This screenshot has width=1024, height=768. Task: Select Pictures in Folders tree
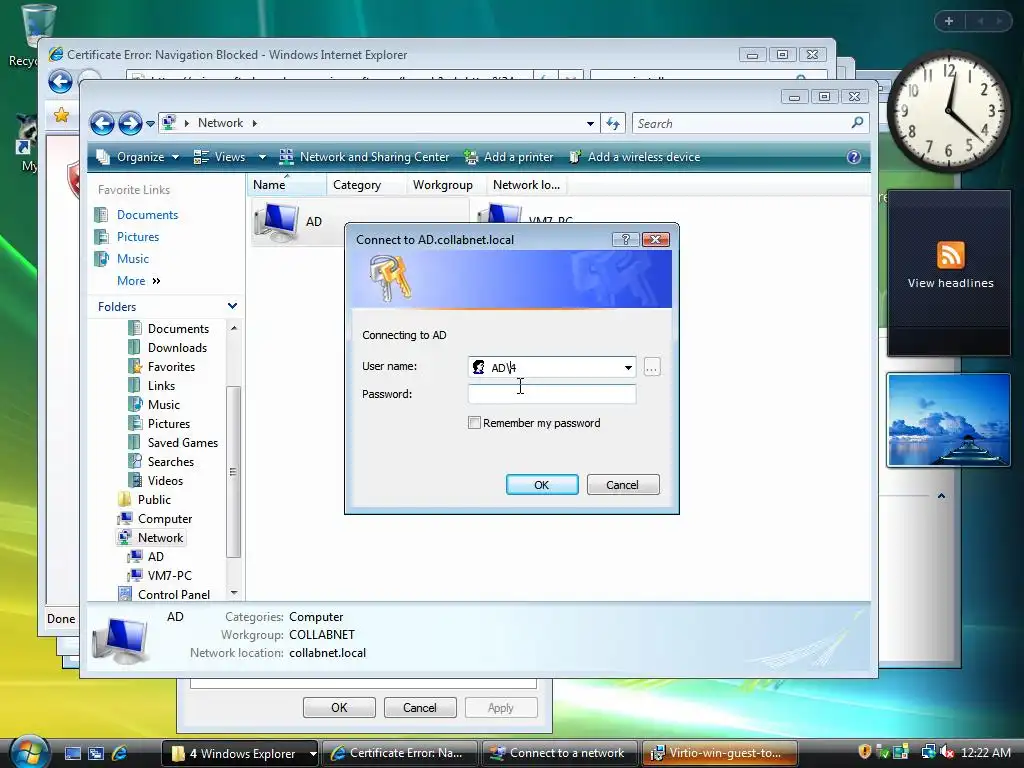tap(168, 423)
